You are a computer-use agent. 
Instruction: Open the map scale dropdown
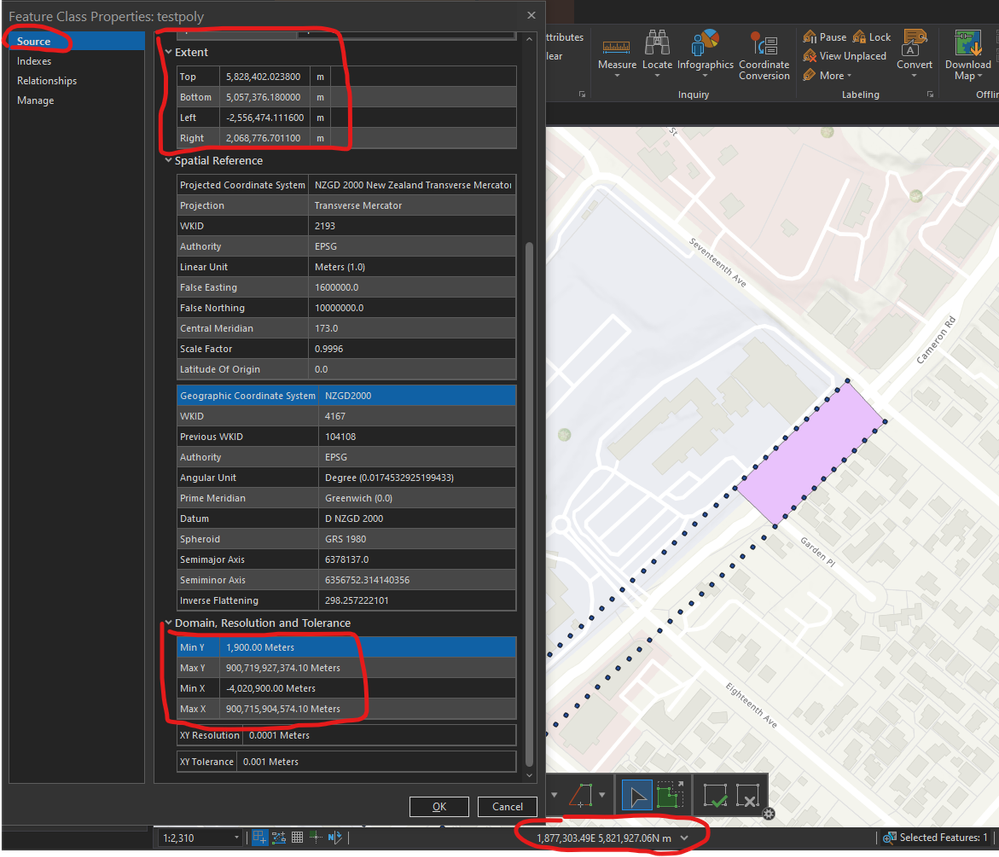(x=237, y=837)
